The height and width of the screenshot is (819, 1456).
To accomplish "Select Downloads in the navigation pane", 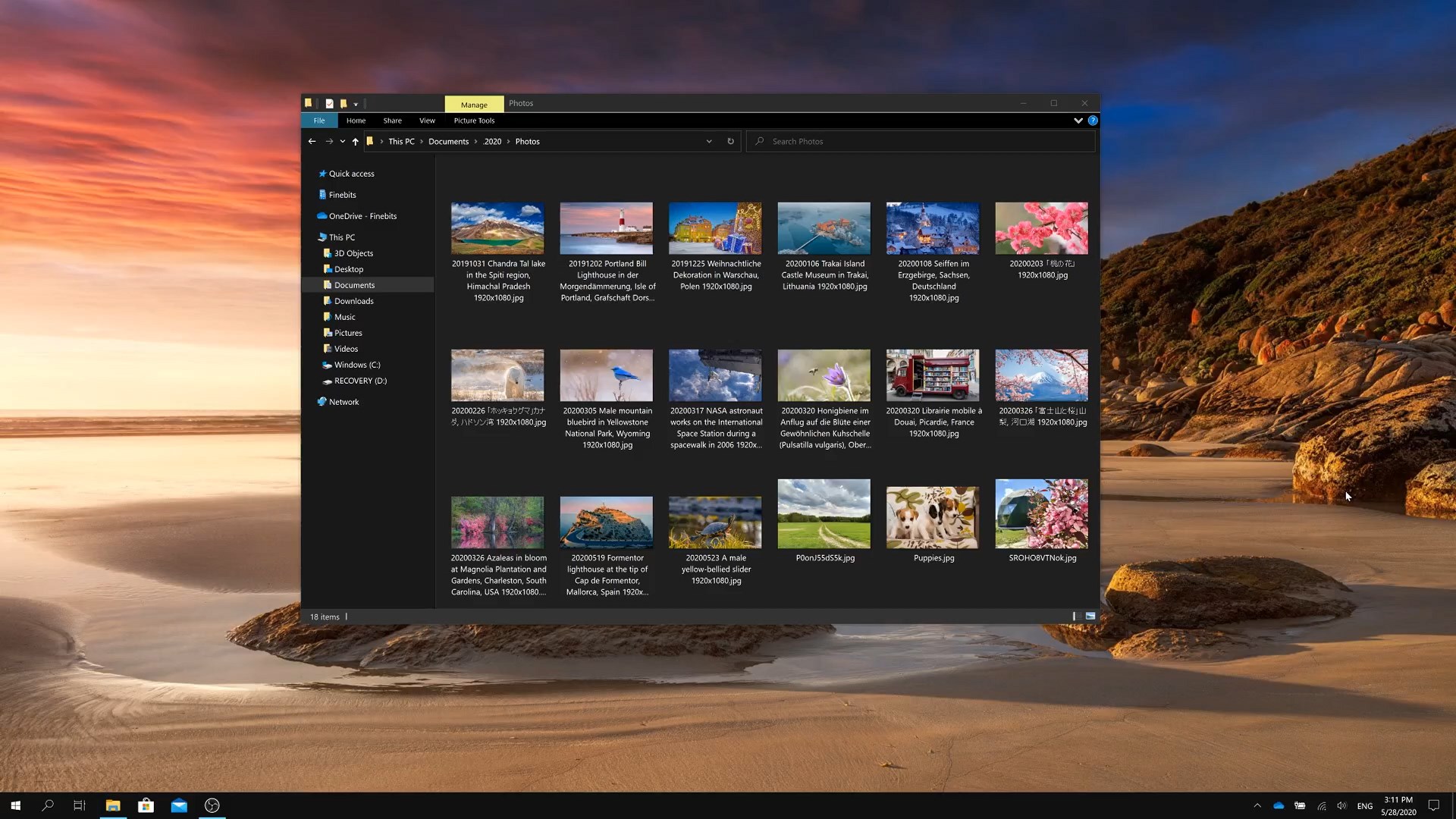I will (353, 301).
